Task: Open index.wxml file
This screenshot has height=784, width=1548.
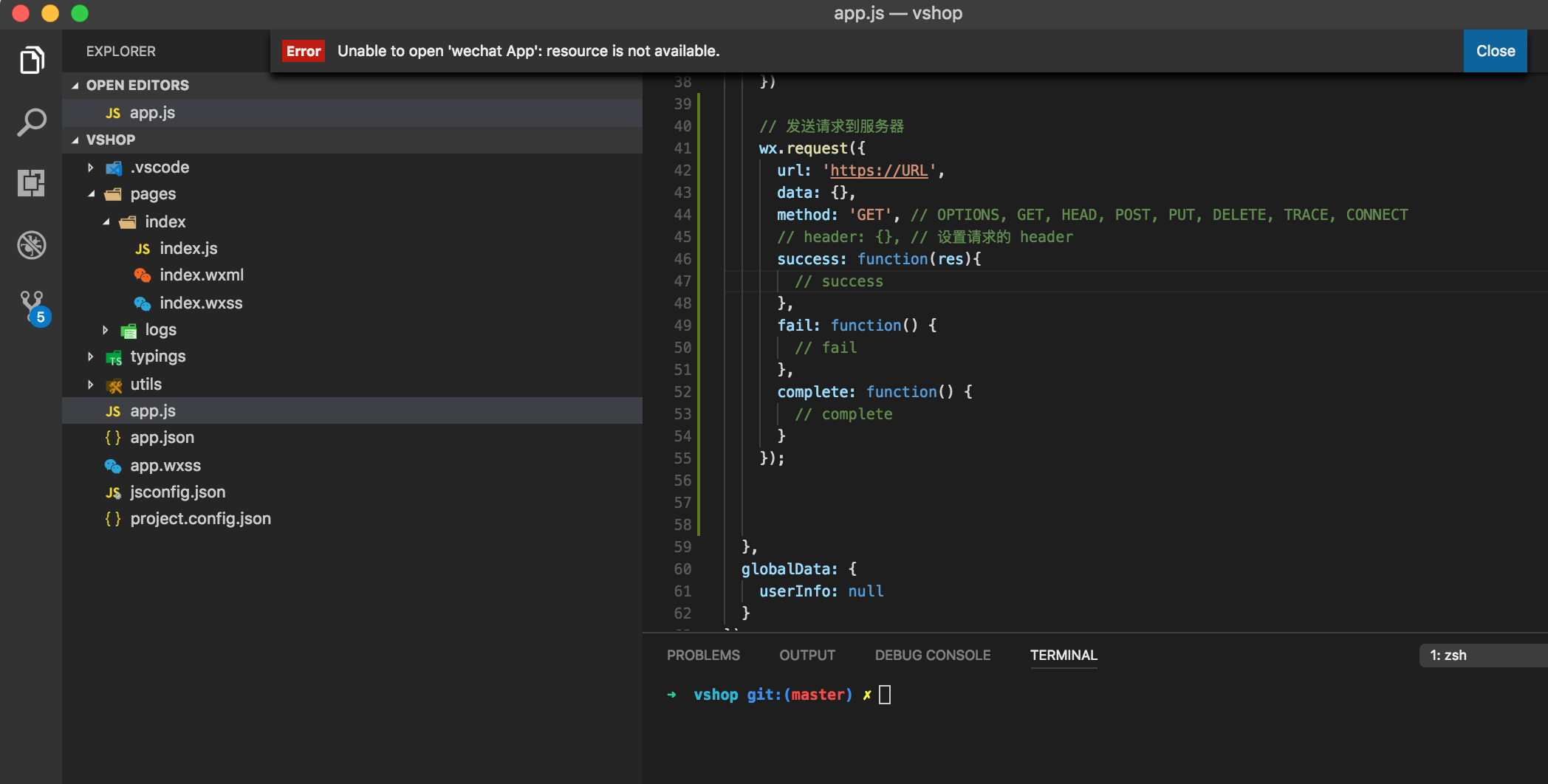Action: pyautogui.click(x=202, y=275)
